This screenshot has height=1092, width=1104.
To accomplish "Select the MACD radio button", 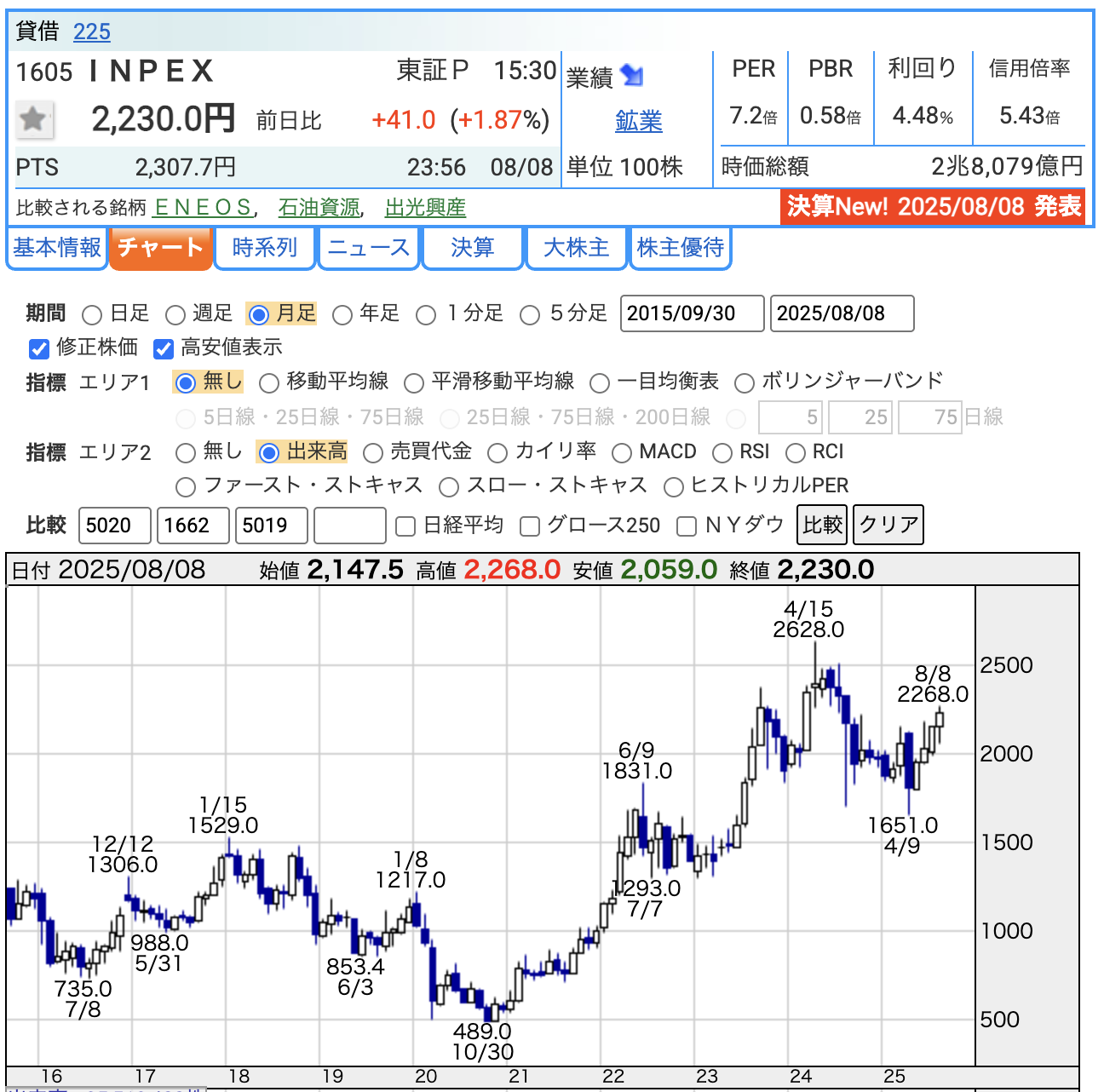I will click(x=622, y=453).
